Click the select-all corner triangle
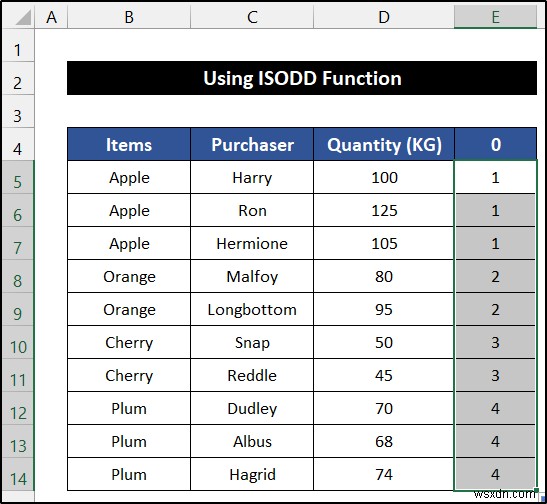Screen dimensions: 547x504 23,17
